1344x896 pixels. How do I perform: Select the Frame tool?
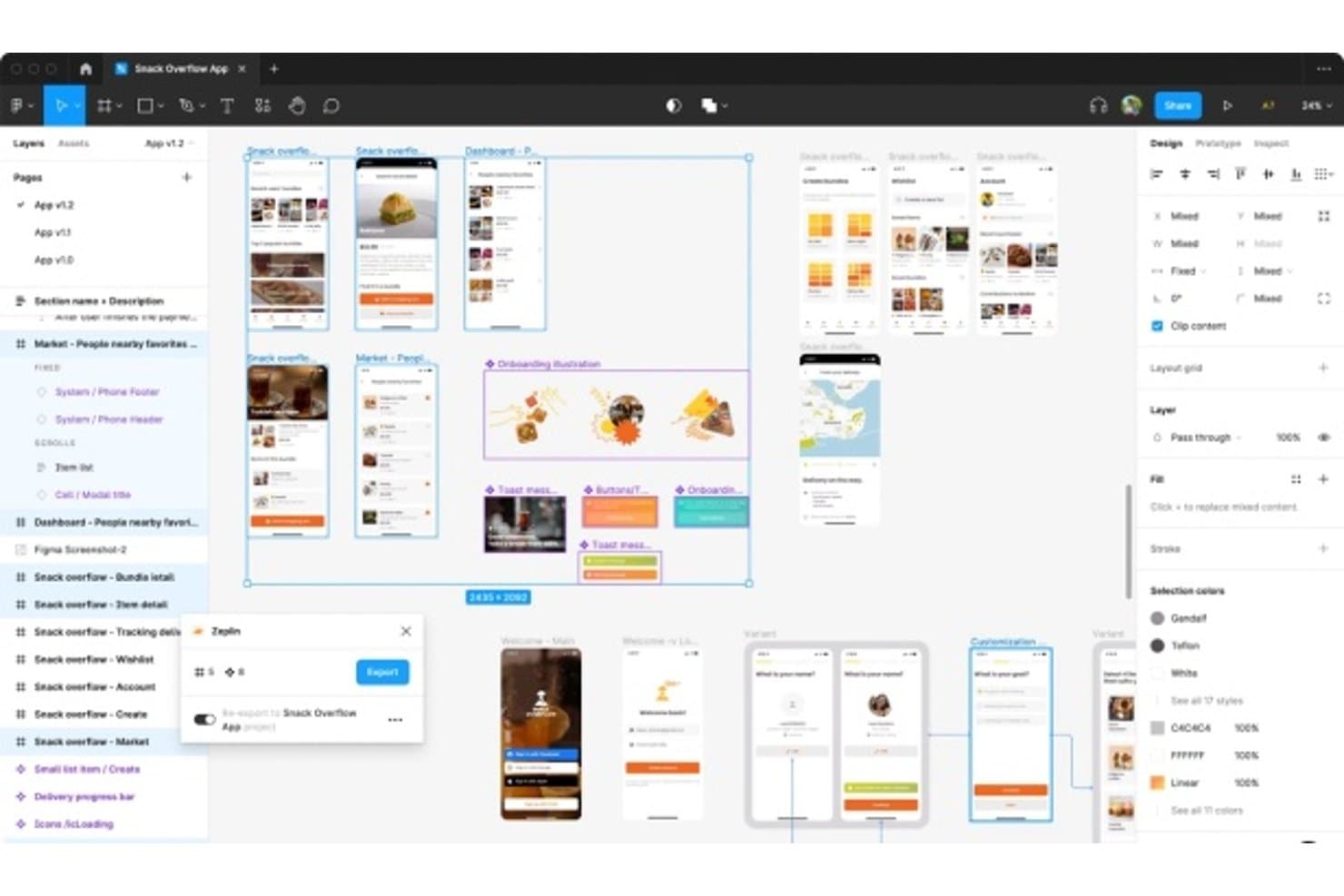click(104, 105)
